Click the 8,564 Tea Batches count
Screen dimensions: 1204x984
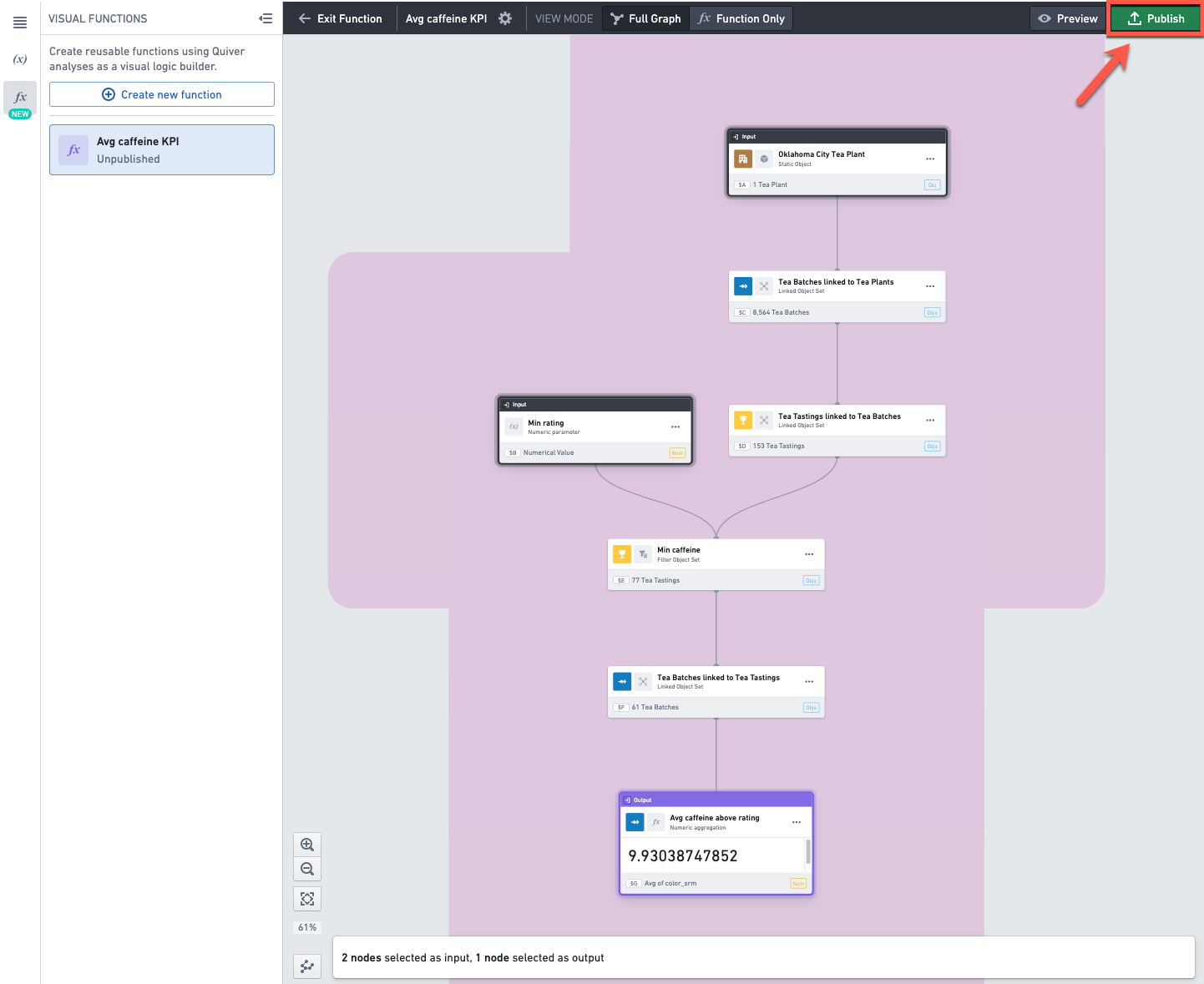781,312
